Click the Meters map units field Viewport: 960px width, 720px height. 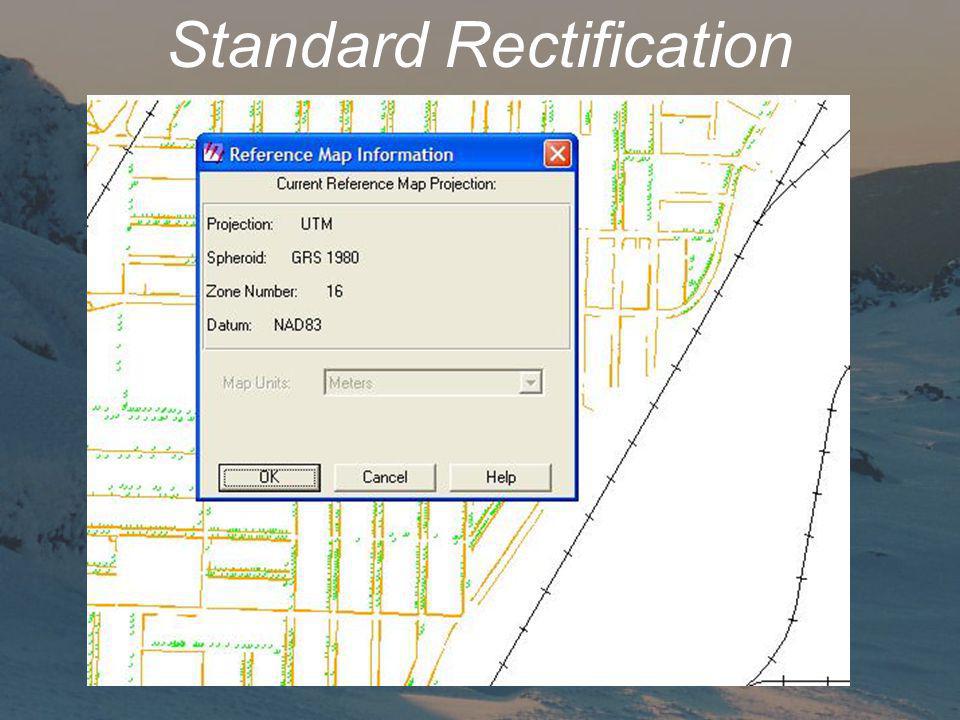pos(433,383)
